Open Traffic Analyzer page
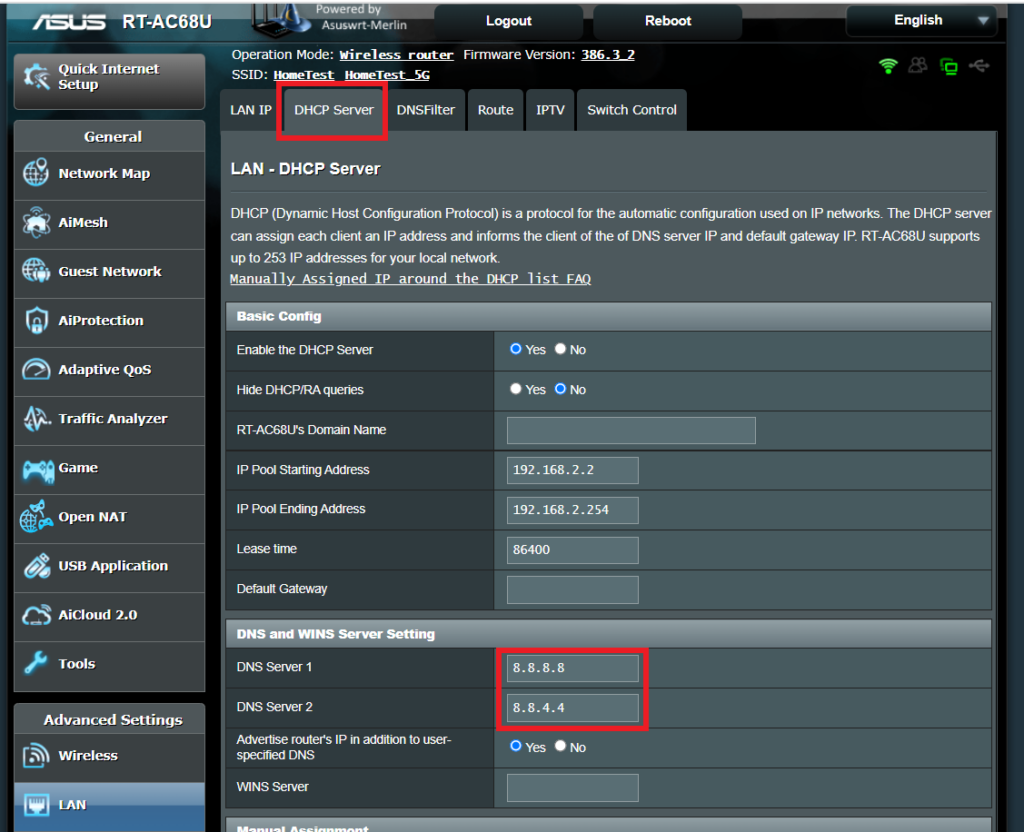Image resolution: width=1024 pixels, height=832 pixels. point(110,419)
